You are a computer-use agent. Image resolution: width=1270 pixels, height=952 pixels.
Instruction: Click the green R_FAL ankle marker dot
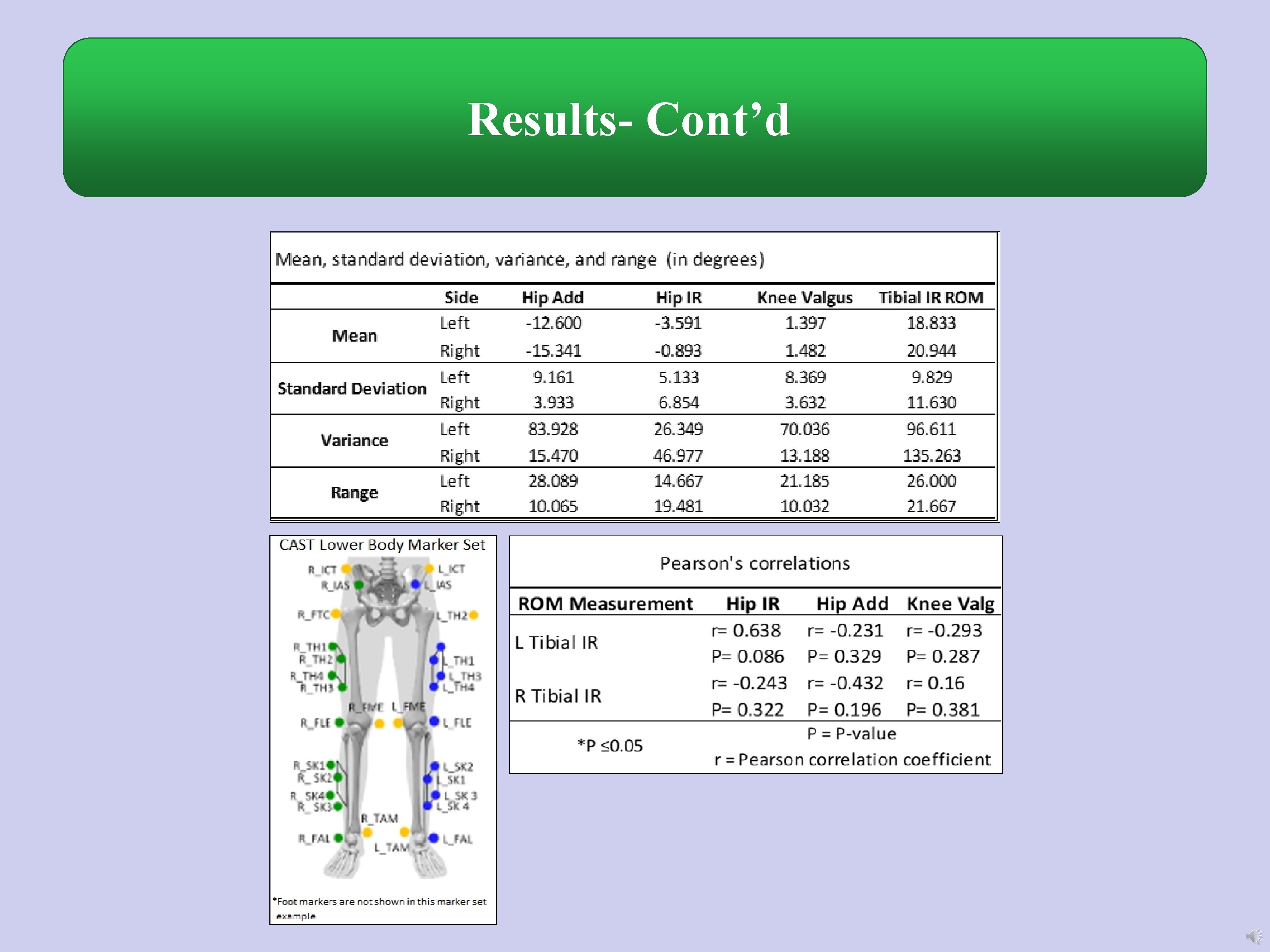[x=339, y=838]
